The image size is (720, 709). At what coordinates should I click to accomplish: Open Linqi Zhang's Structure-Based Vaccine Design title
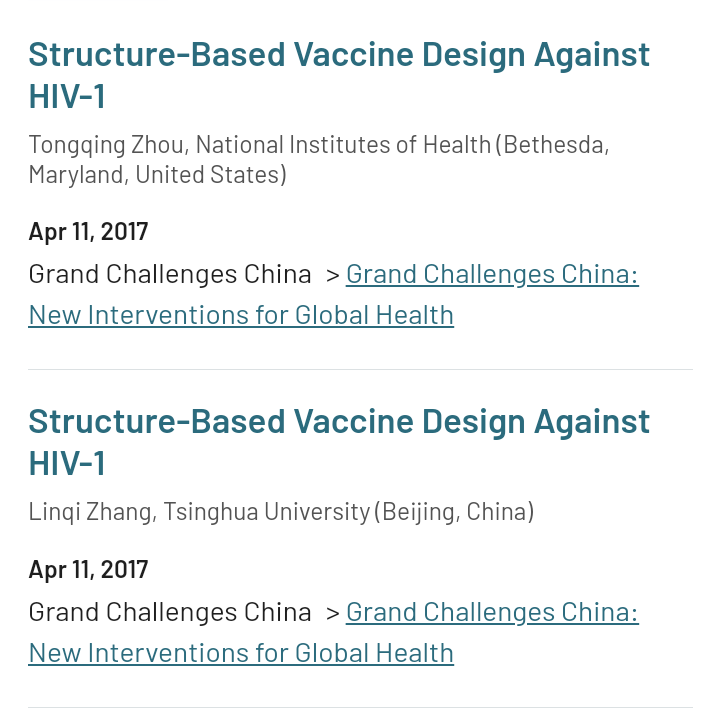[x=338, y=421]
